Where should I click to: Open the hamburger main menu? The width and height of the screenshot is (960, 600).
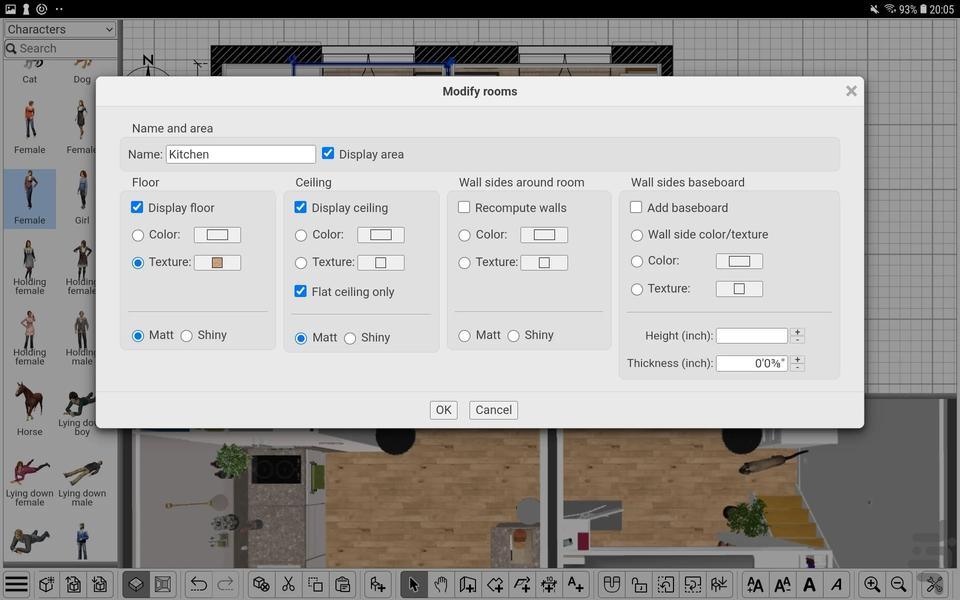pos(17,584)
